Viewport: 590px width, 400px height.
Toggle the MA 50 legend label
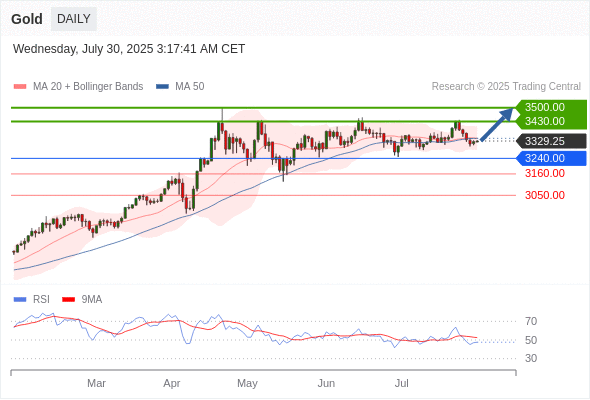(190, 87)
